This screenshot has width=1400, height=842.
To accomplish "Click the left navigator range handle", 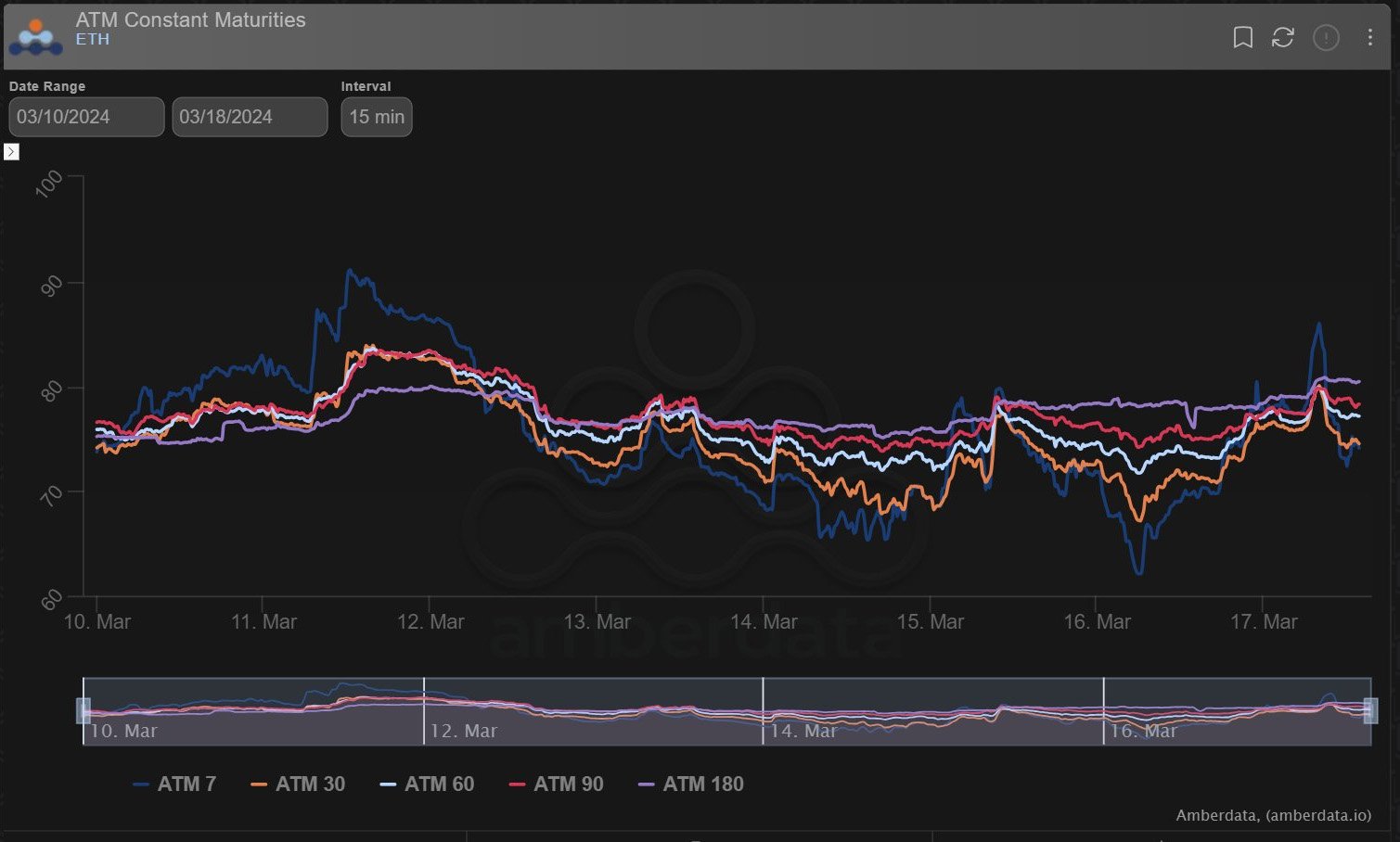I will [x=83, y=710].
